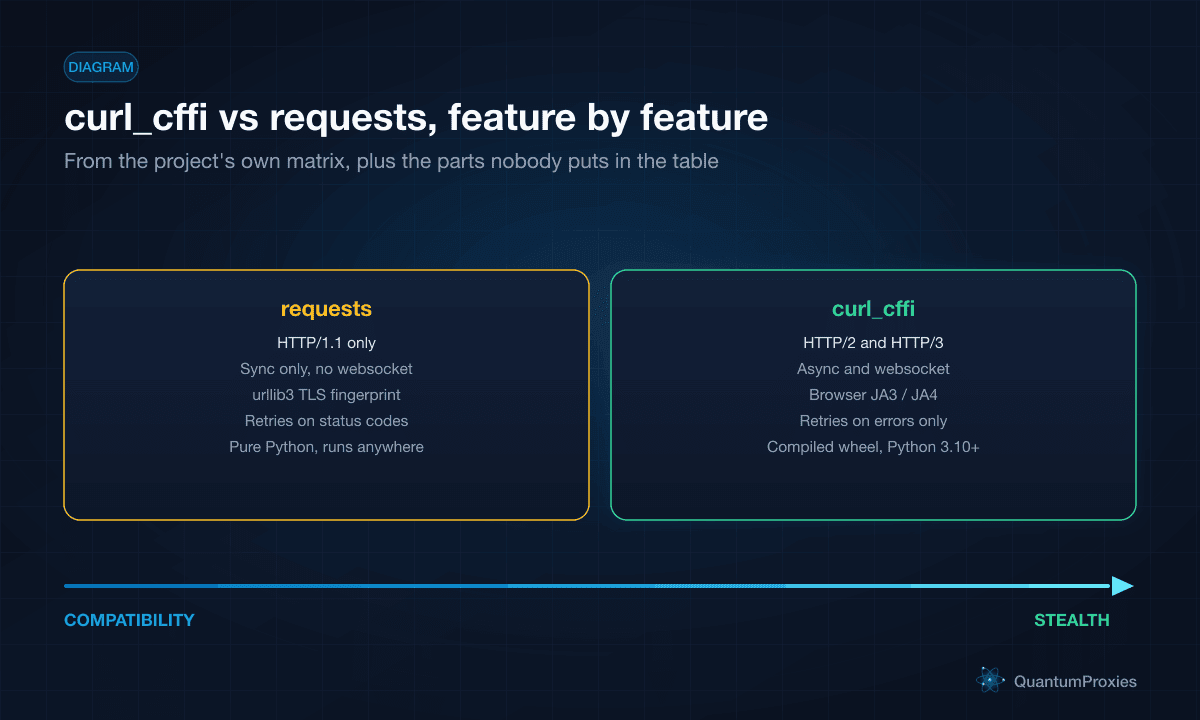Click the title 'curl_cffi vs requests, feature by feature'

click(416, 118)
